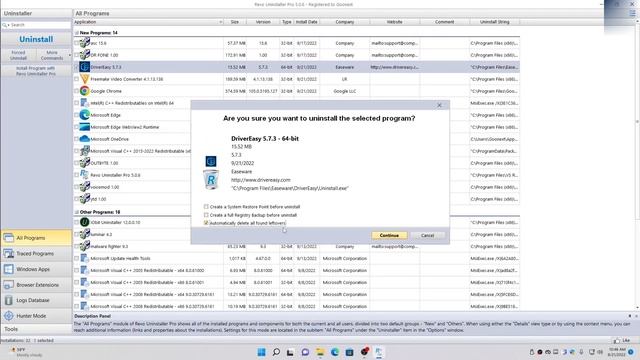This screenshot has width=640, height=360.
Task: Click the Revo Uninstaller taskbar icon
Action: 379,352
